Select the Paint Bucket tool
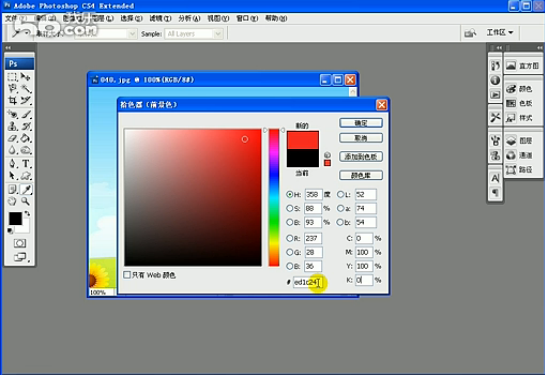545x375 pixels. (x=25, y=138)
